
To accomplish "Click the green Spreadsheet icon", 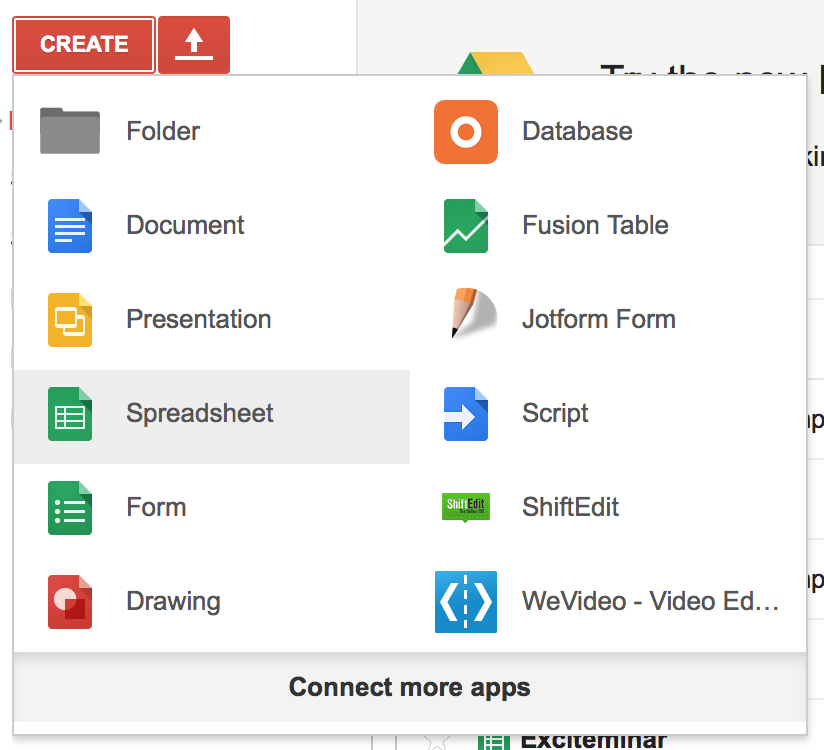I will [70, 414].
